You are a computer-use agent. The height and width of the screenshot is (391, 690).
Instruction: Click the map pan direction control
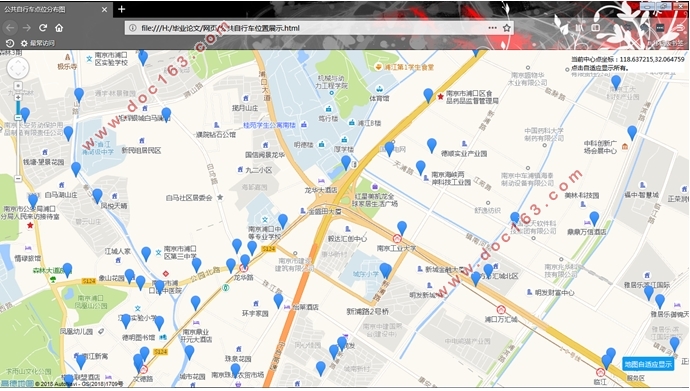(x=18, y=69)
